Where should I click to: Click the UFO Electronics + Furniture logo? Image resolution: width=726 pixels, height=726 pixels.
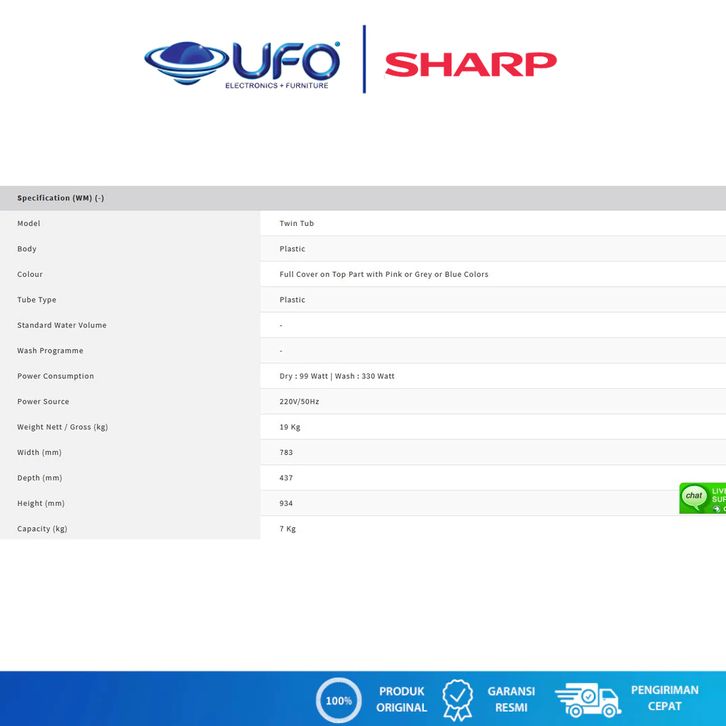(243, 64)
